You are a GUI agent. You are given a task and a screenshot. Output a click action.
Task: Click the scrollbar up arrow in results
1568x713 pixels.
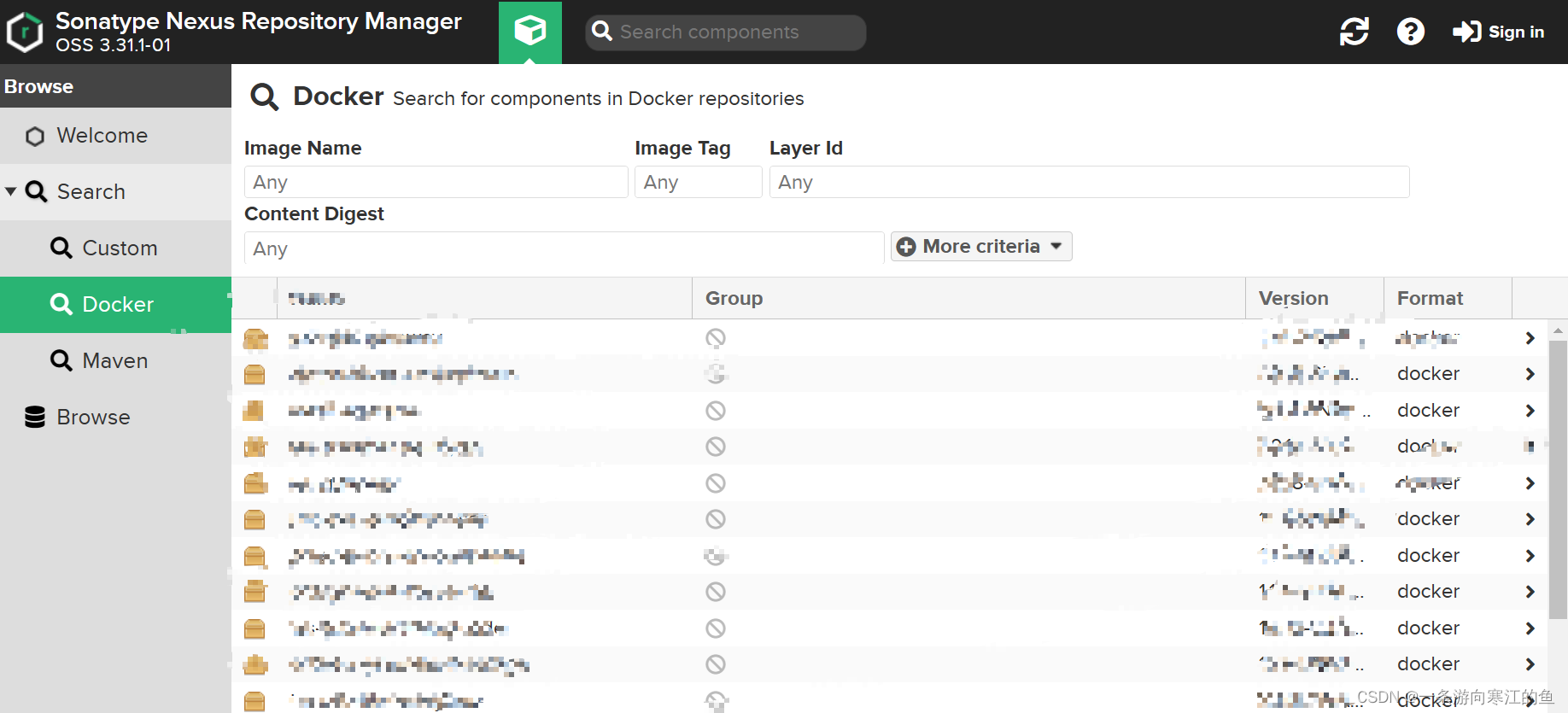pos(1558,330)
